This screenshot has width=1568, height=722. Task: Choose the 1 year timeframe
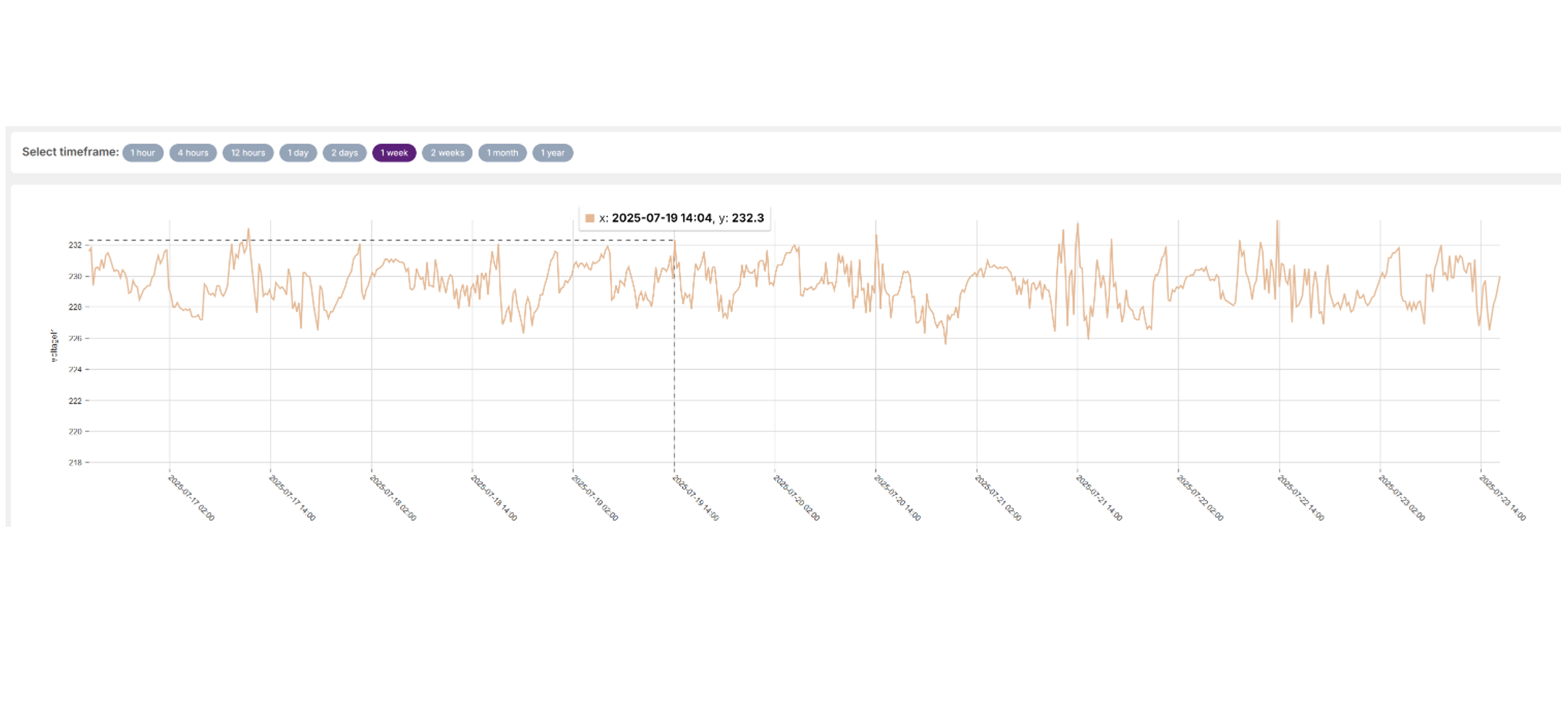(552, 153)
